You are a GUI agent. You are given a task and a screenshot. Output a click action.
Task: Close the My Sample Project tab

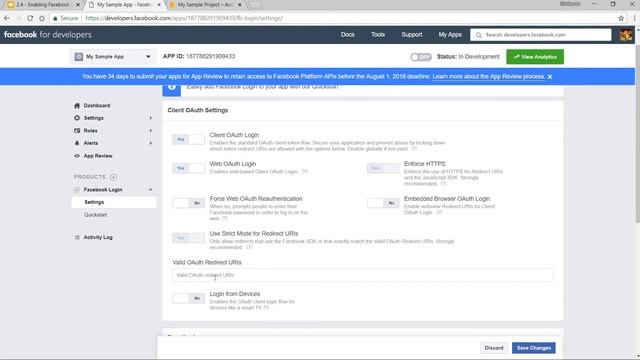point(240,5)
